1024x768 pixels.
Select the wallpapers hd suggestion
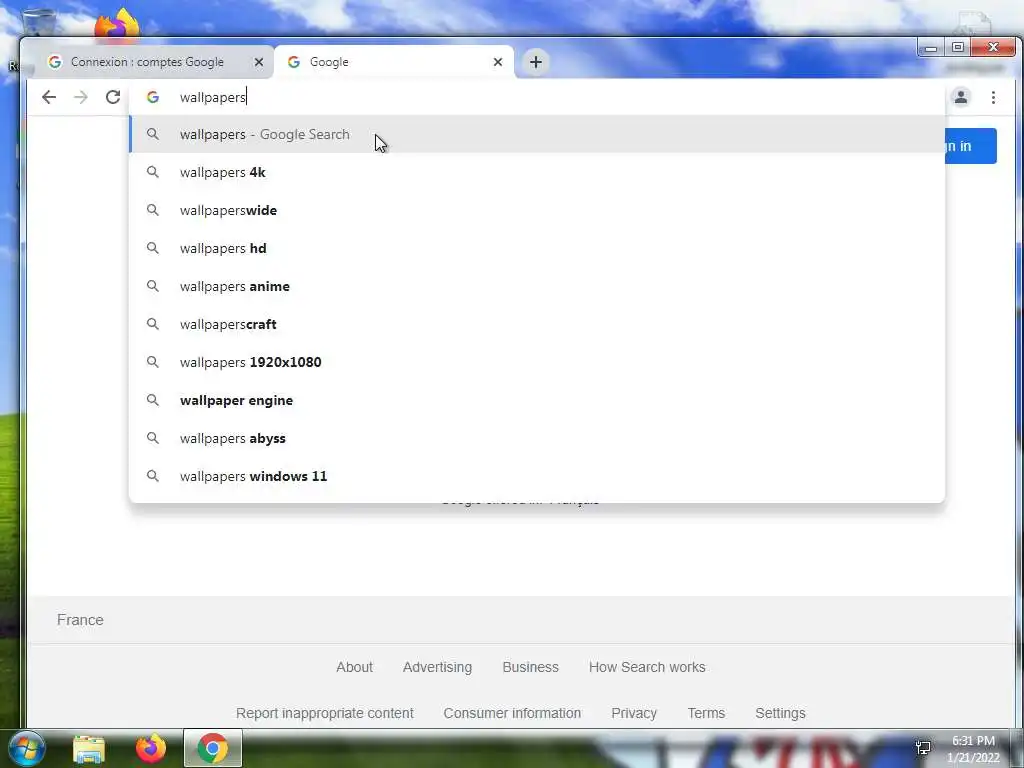[537, 248]
